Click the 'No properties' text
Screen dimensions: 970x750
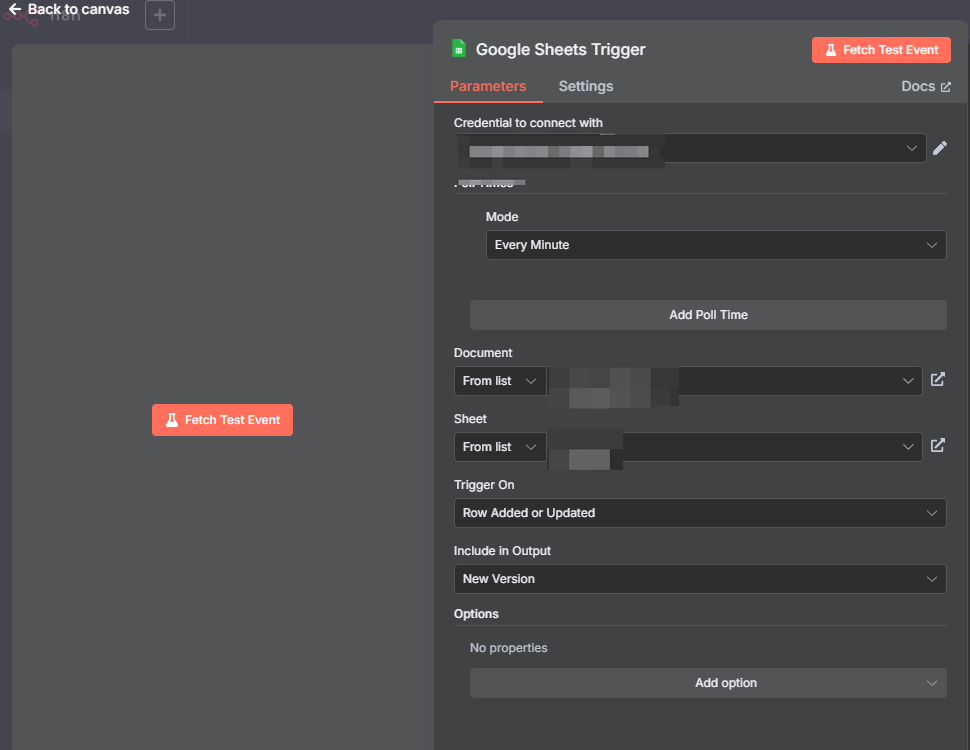pos(509,648)
